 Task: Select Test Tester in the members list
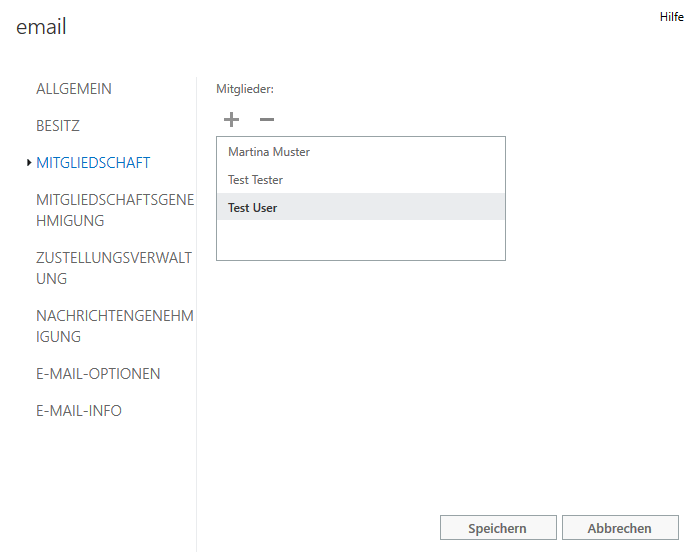pyautogui.click(x=256, y=180)
